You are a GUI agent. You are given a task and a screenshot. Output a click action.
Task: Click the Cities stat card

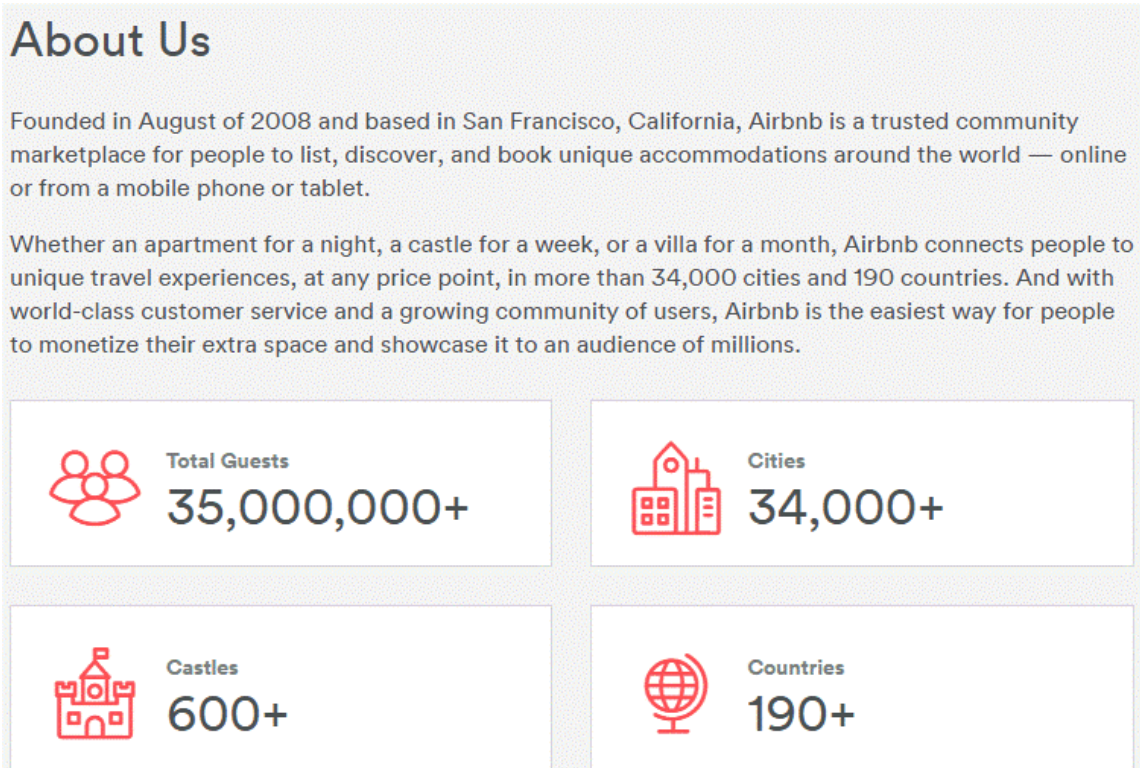tap(862, 483)
